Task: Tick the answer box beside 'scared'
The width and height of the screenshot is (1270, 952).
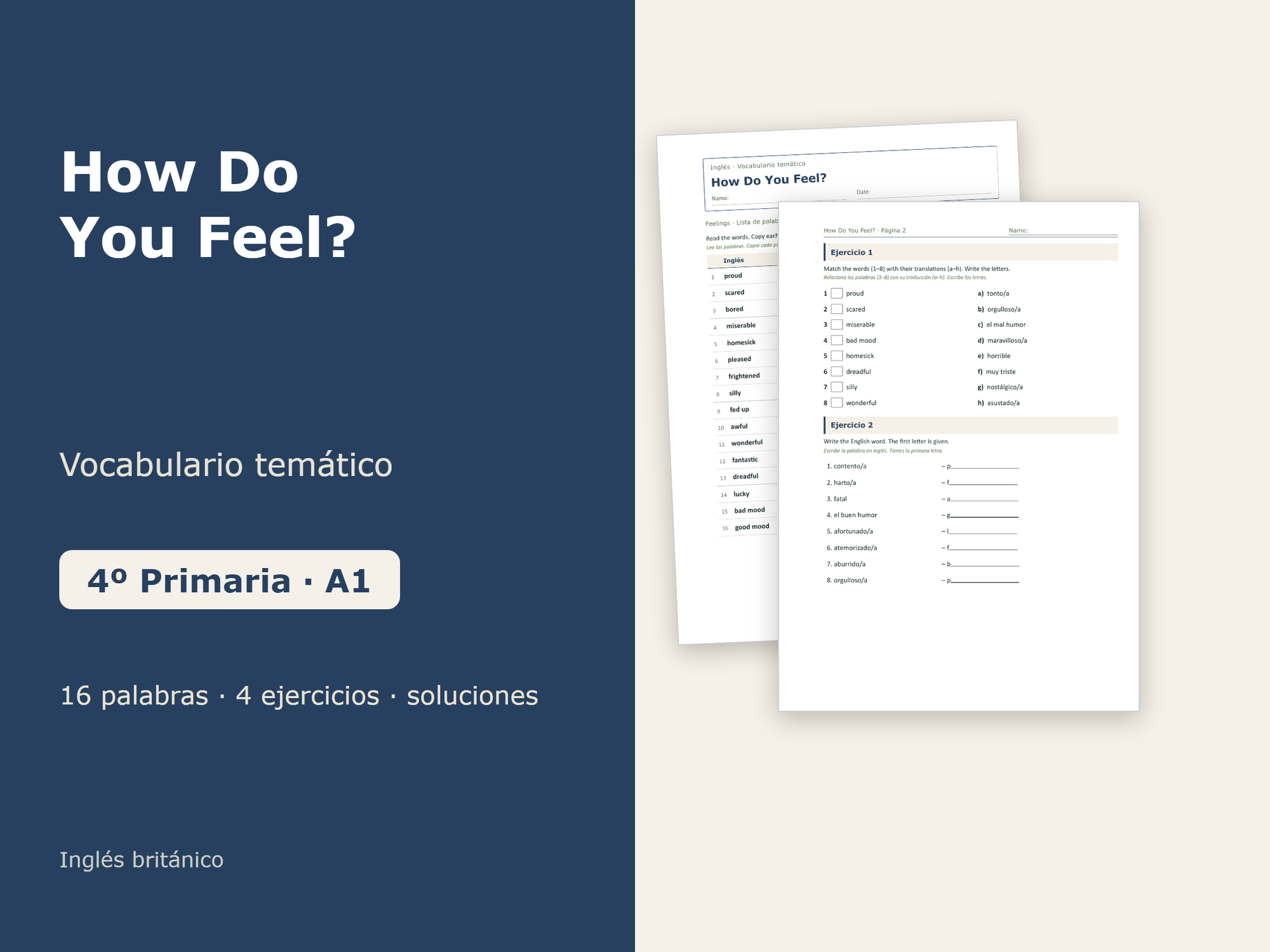Action: pyautogui.click(x=837, y=309)
